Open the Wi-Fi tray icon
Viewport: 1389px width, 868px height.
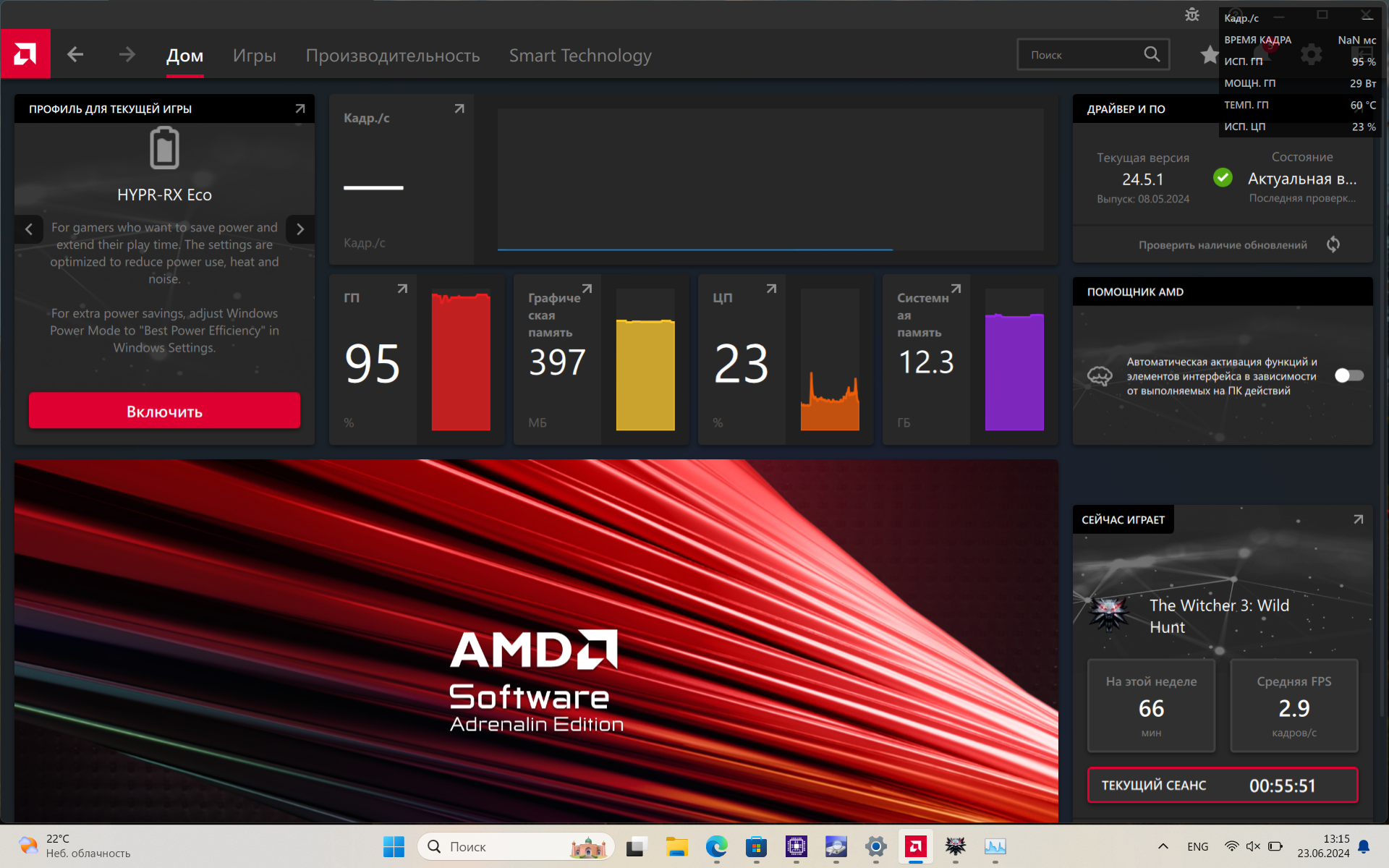[1231, 846]
